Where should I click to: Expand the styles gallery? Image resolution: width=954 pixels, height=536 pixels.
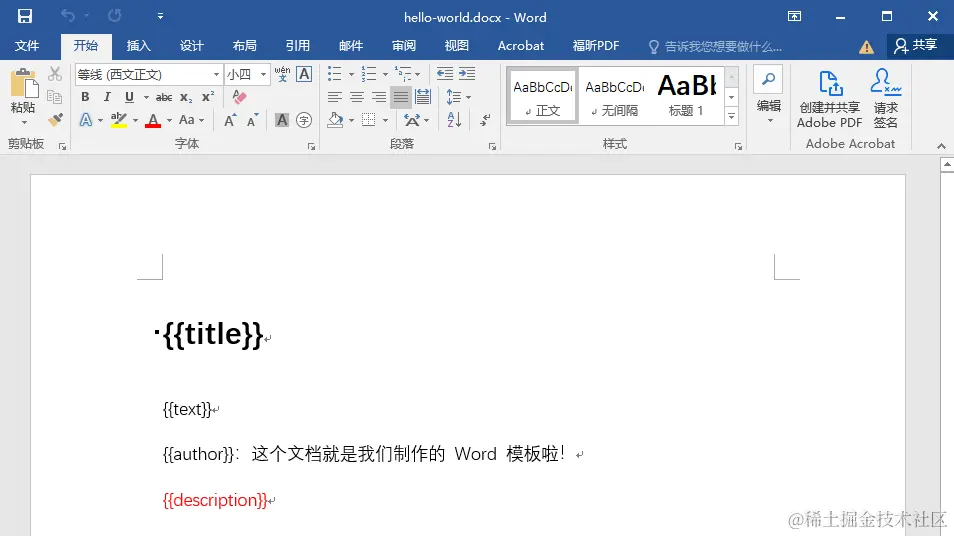click(x=731, y=117)
